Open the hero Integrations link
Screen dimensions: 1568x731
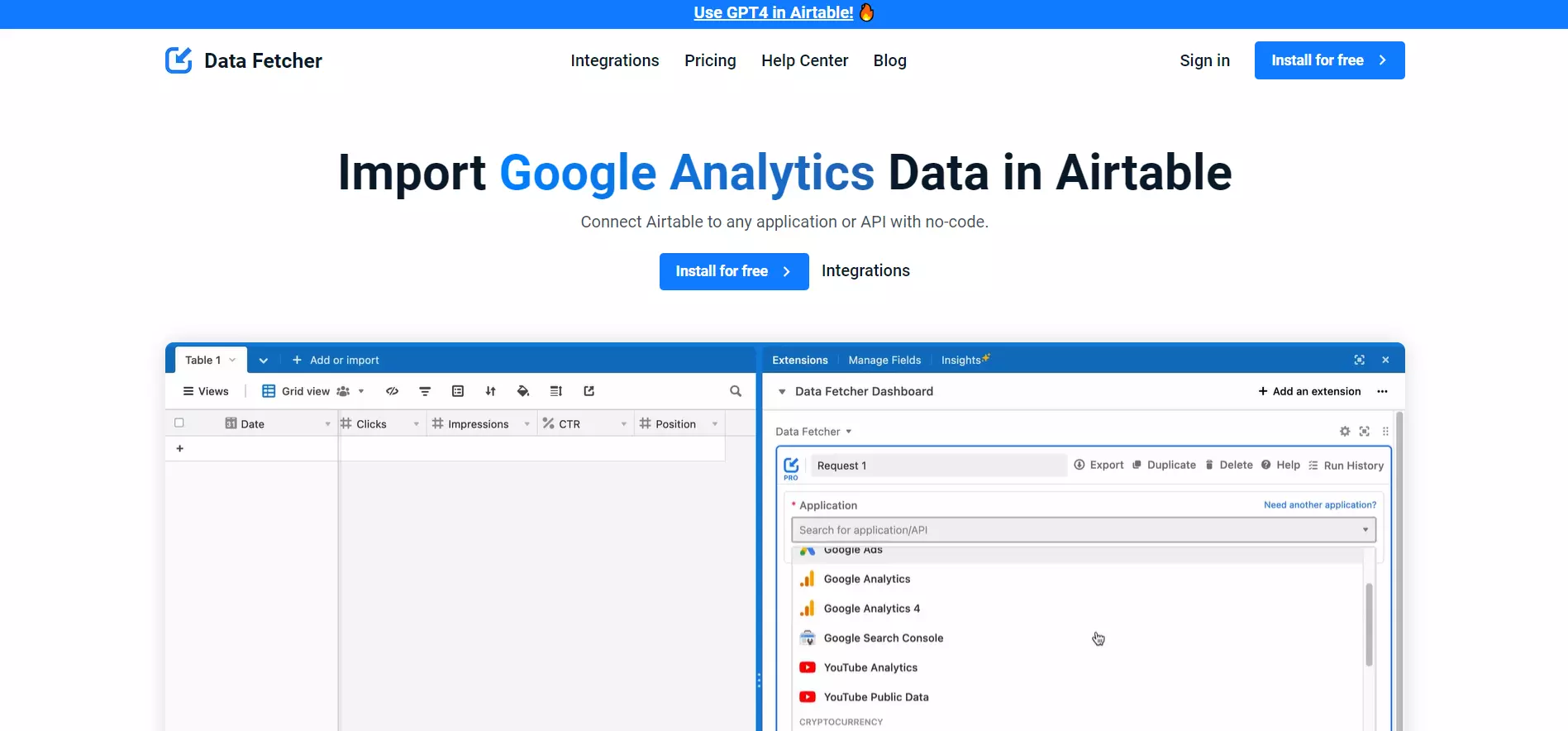coord(865,271)
